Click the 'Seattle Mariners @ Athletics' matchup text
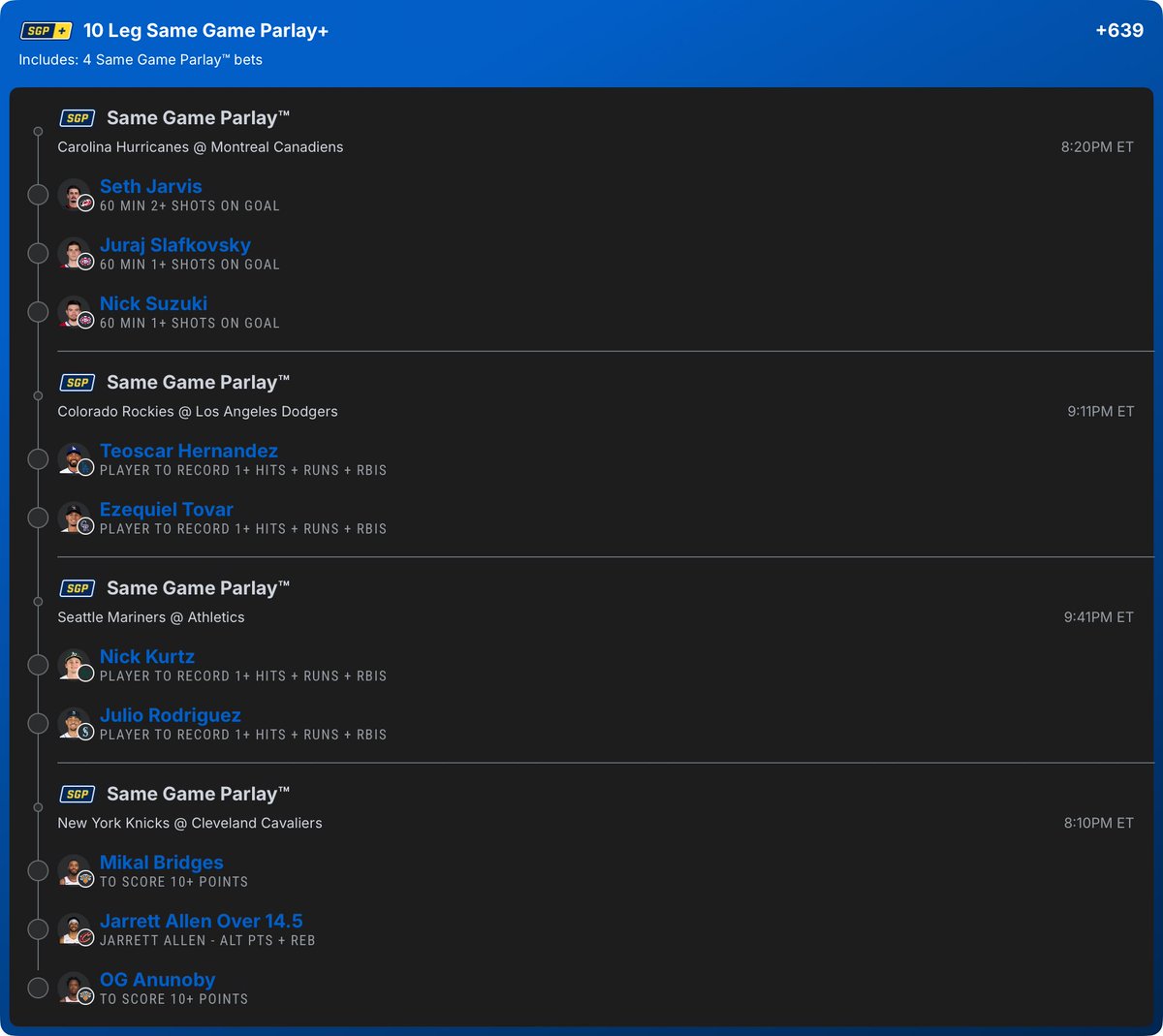This screenshot has width=1163, height=1036. [x=151, y=617]
